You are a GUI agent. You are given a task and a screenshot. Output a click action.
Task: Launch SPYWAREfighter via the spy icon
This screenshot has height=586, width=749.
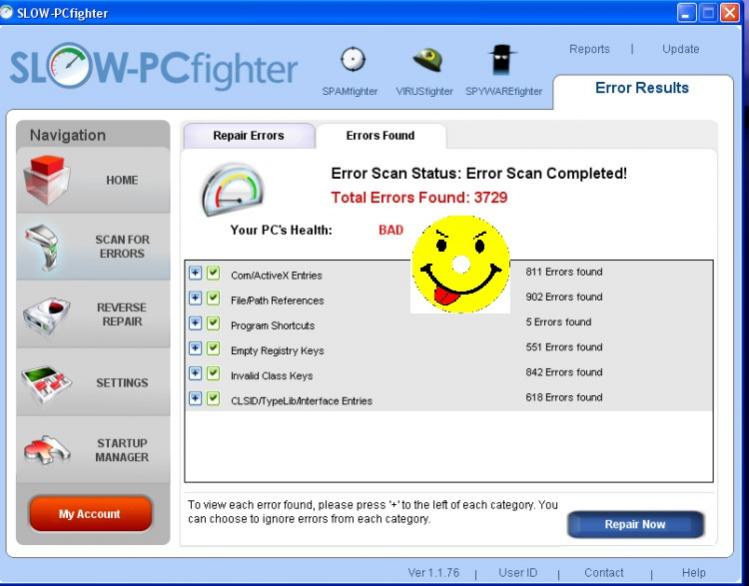[502, 61]
